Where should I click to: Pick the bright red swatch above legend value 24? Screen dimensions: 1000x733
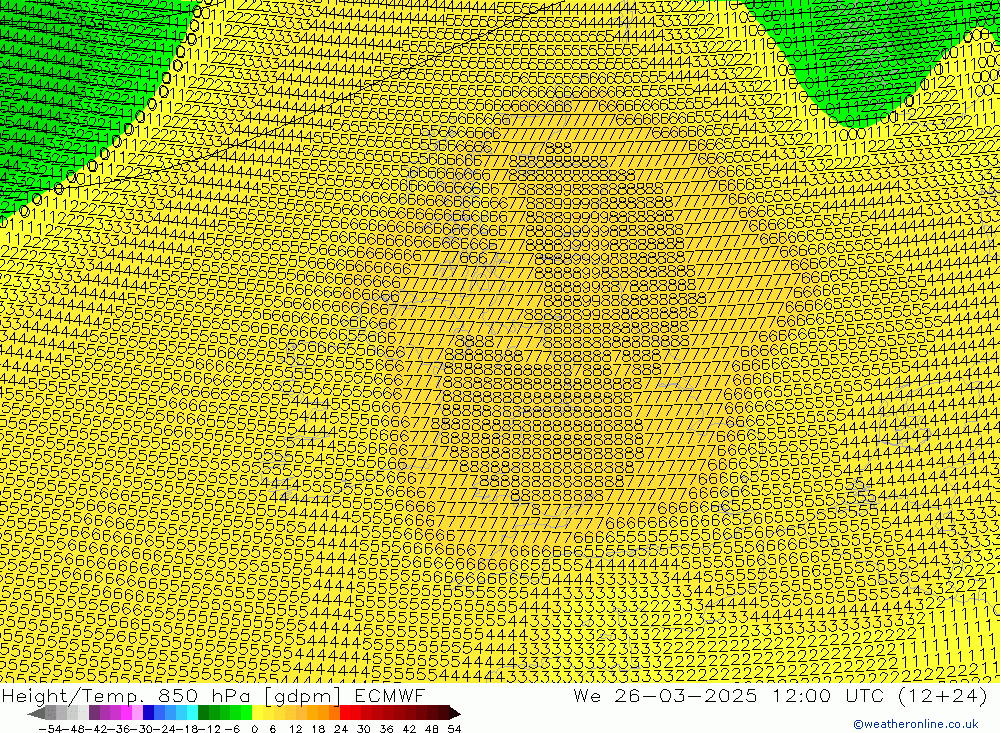click(x=345, y=713)
